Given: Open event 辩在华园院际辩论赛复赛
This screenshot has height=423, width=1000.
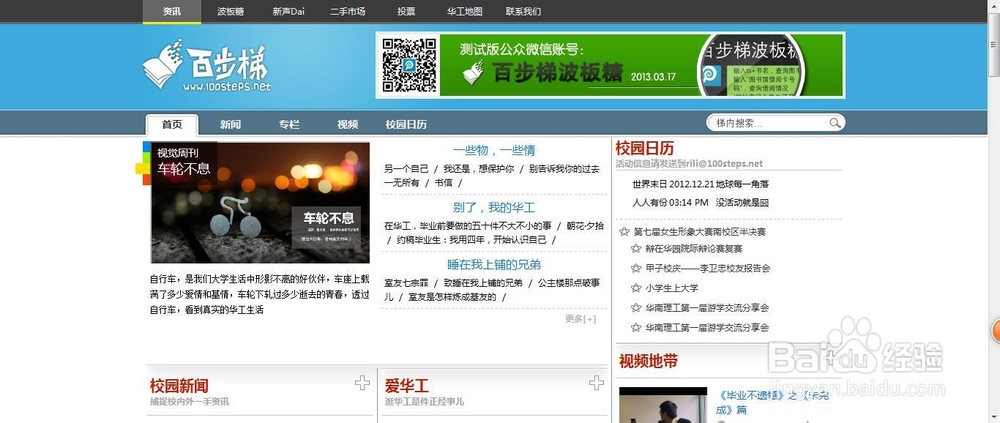Looking at the screenshot, I should coord(694,249).
